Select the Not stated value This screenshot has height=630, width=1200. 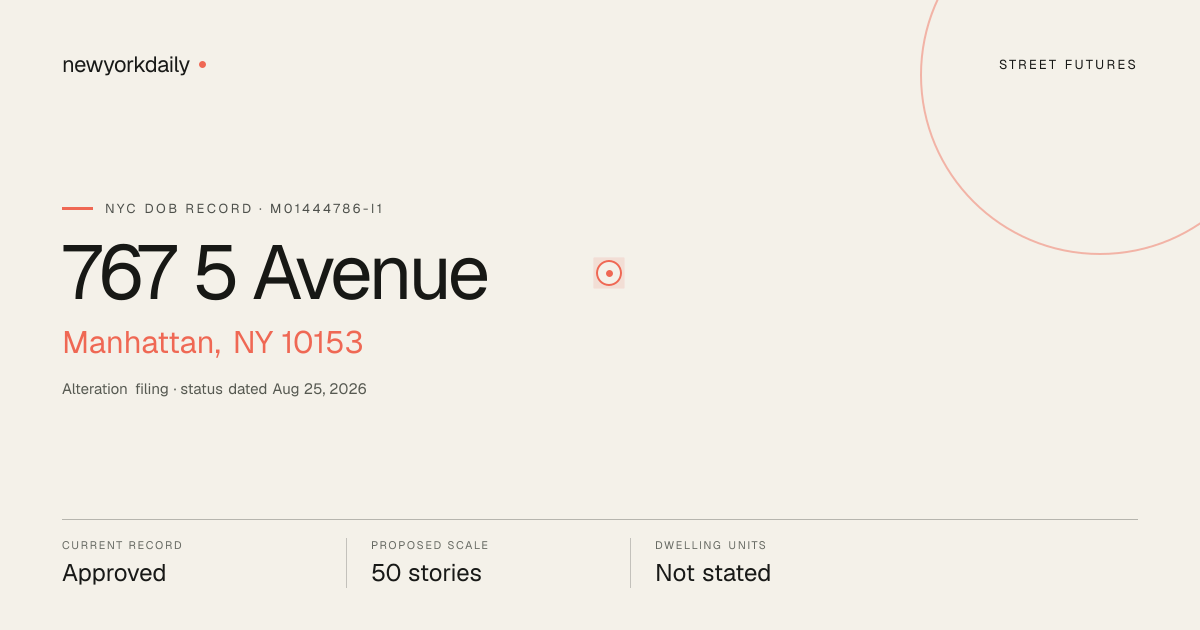[713, 573]
